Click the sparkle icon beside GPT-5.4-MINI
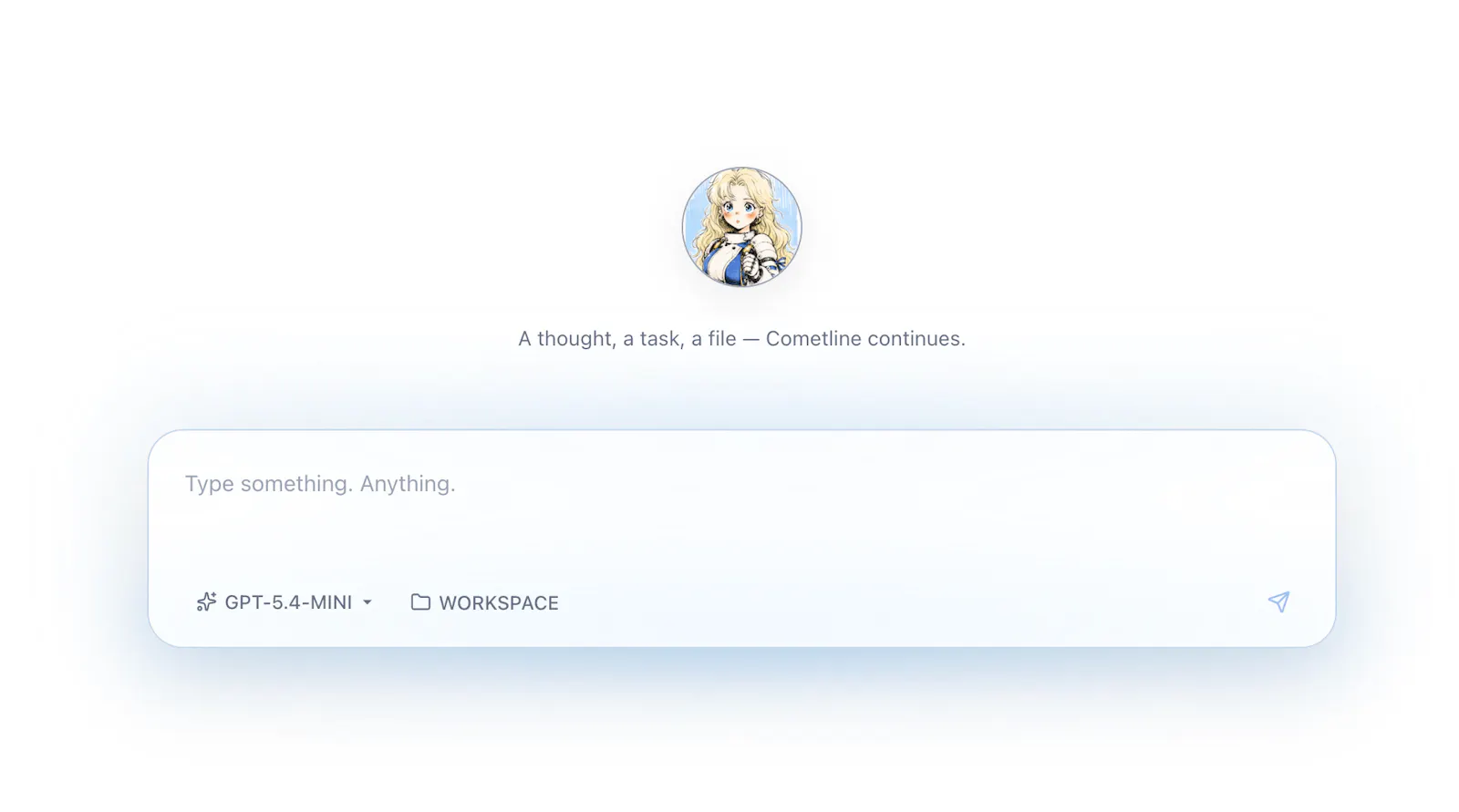Image resolution: width=1459 pixels, height=812 pixels. pos(207,602)
